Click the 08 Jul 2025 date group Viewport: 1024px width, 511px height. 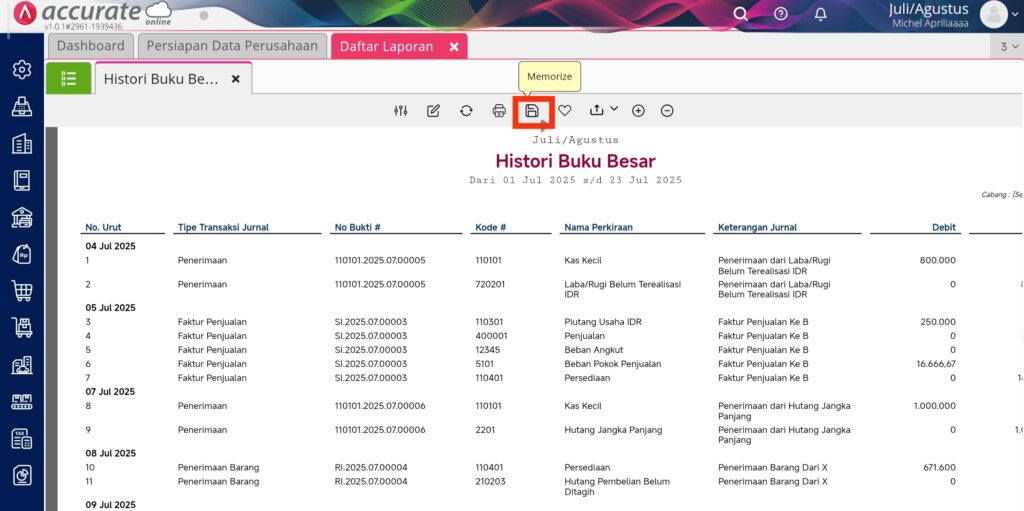tap(110, 453)
